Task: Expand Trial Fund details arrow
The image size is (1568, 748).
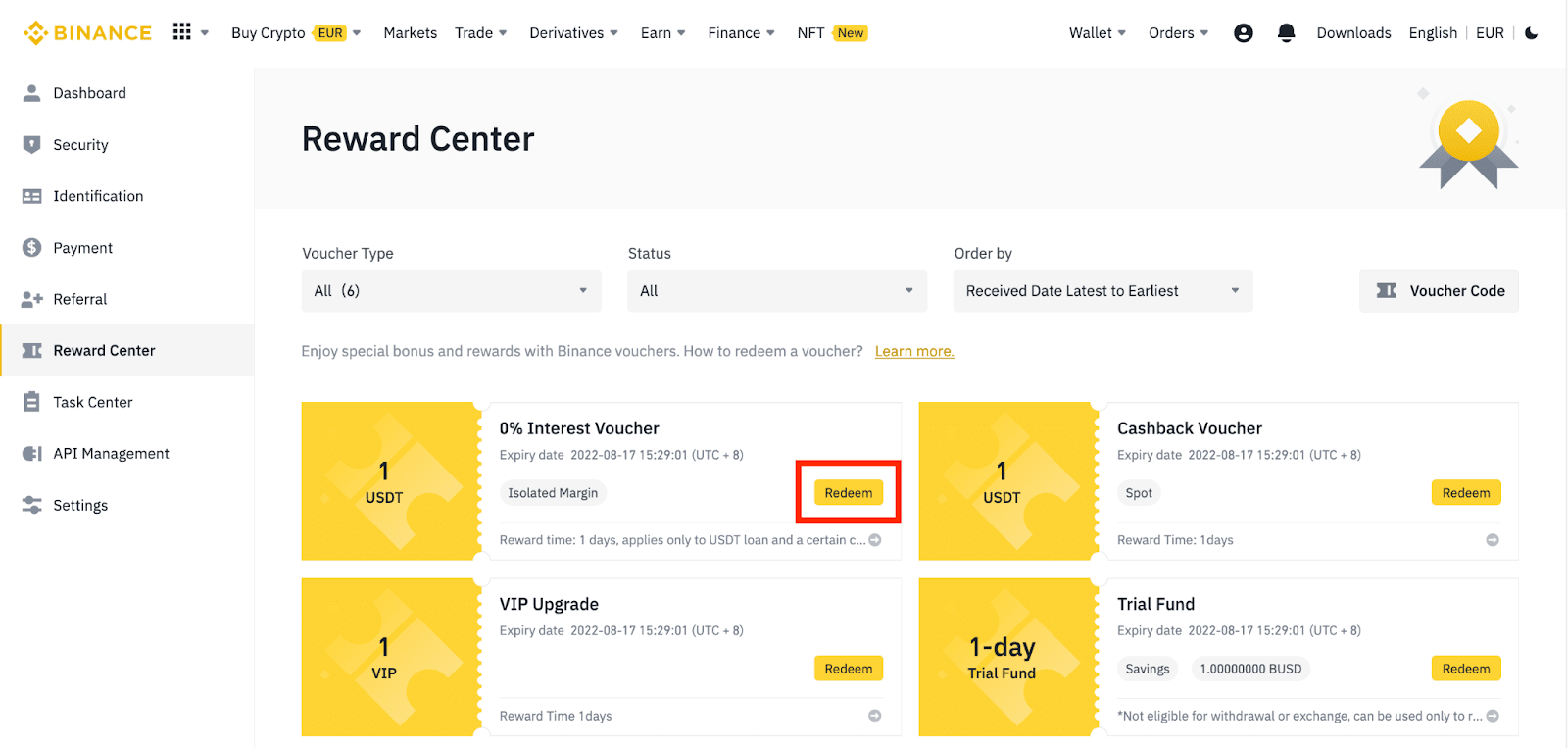Action: pyautogui.click(x=1493, y=716)
